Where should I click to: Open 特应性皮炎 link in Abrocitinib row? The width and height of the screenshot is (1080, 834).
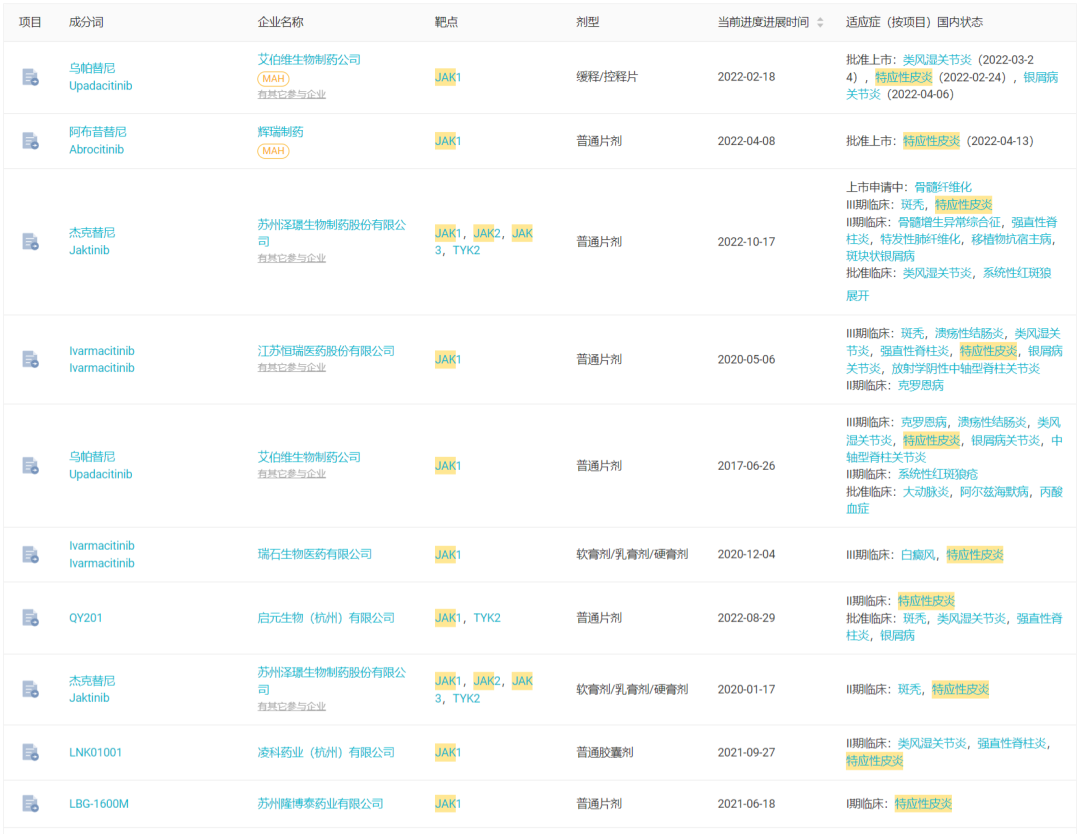click(931, 141)
